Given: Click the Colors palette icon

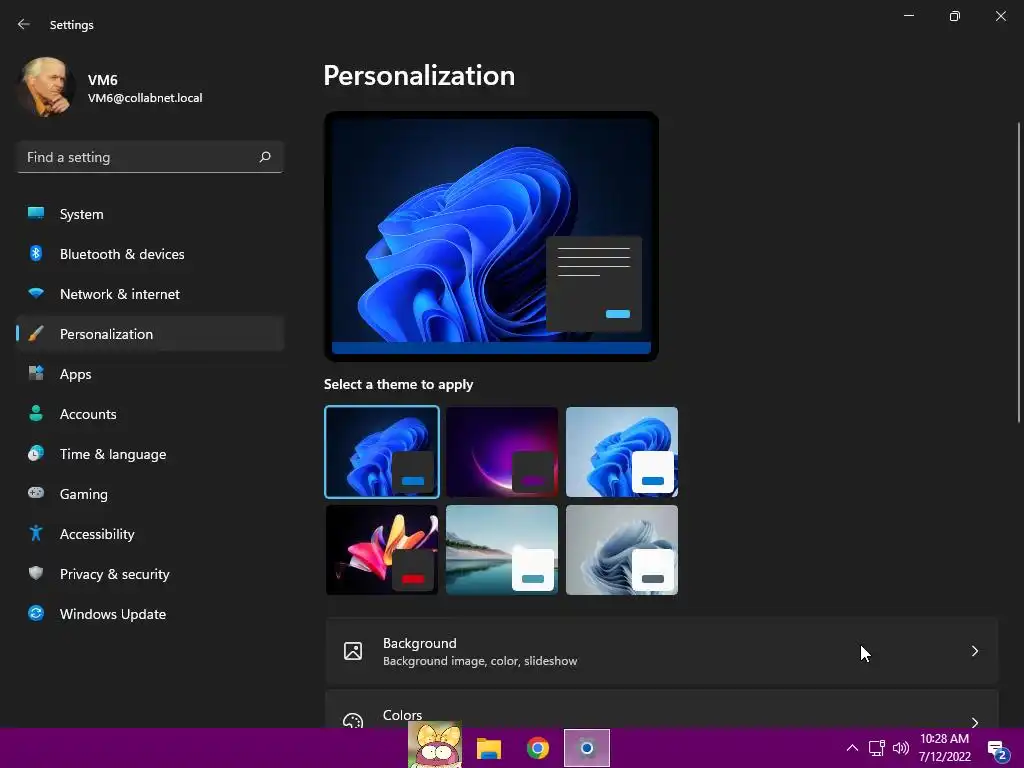Looking at the screenshot, I should [353, 721].
